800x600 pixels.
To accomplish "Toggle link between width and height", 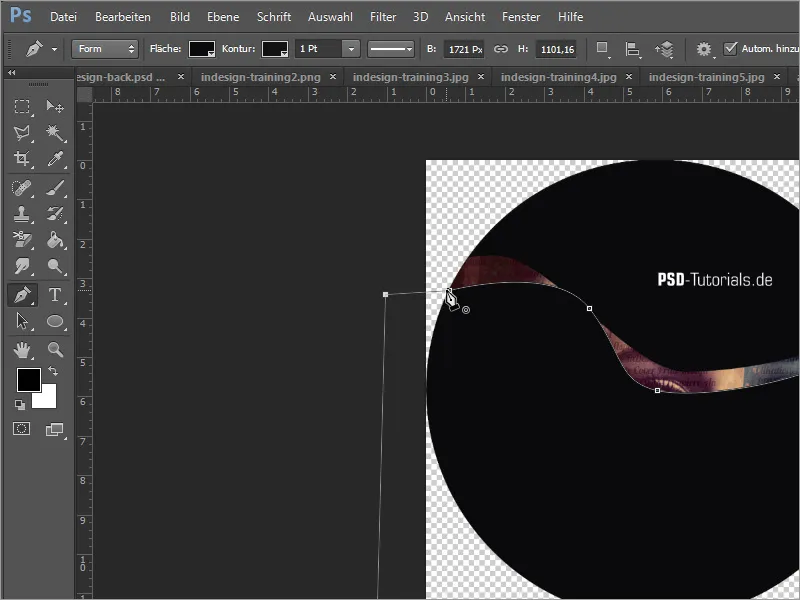I will (501, 49).
